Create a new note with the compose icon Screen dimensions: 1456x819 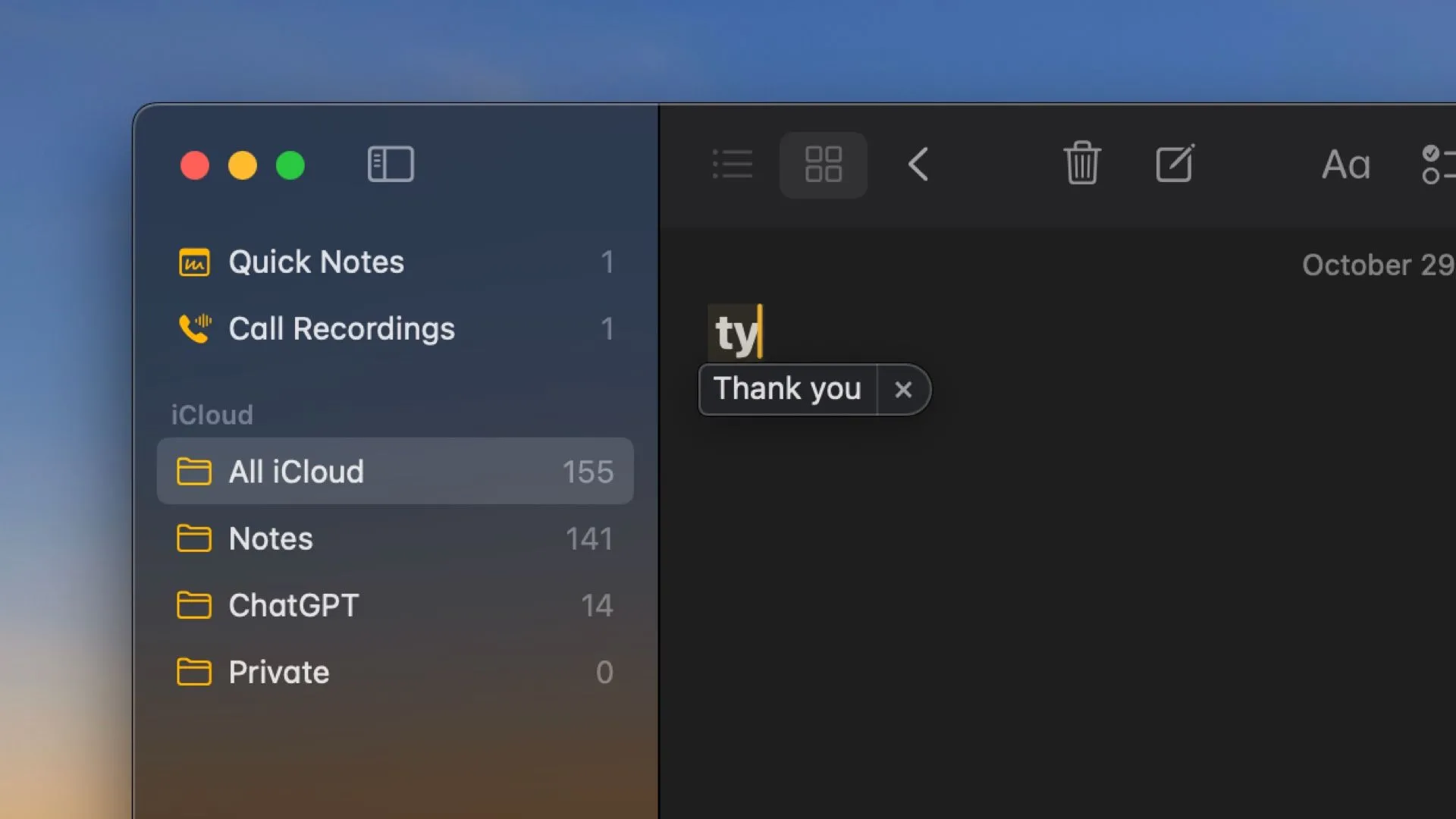point(1175,163)
